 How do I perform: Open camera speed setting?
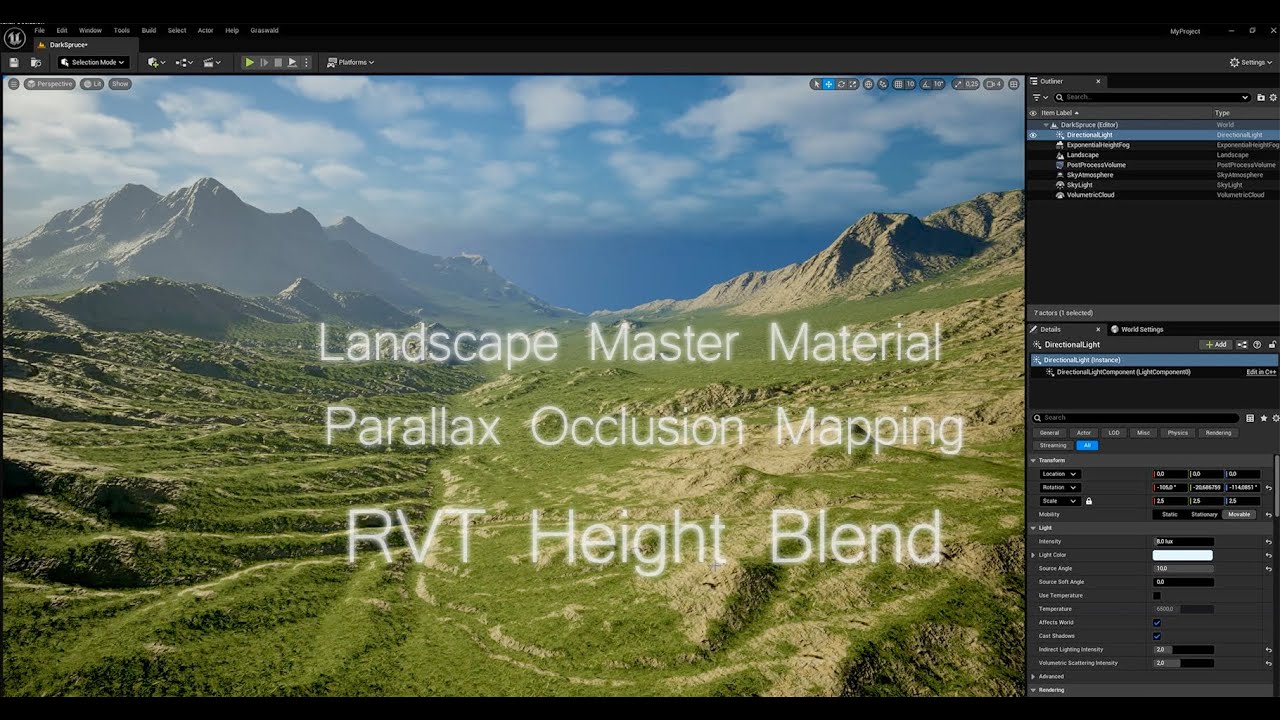click(993, 84)
